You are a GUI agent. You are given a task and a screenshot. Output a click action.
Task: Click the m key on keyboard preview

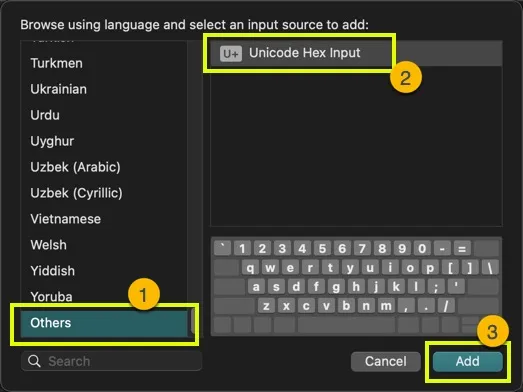point(386,306)
